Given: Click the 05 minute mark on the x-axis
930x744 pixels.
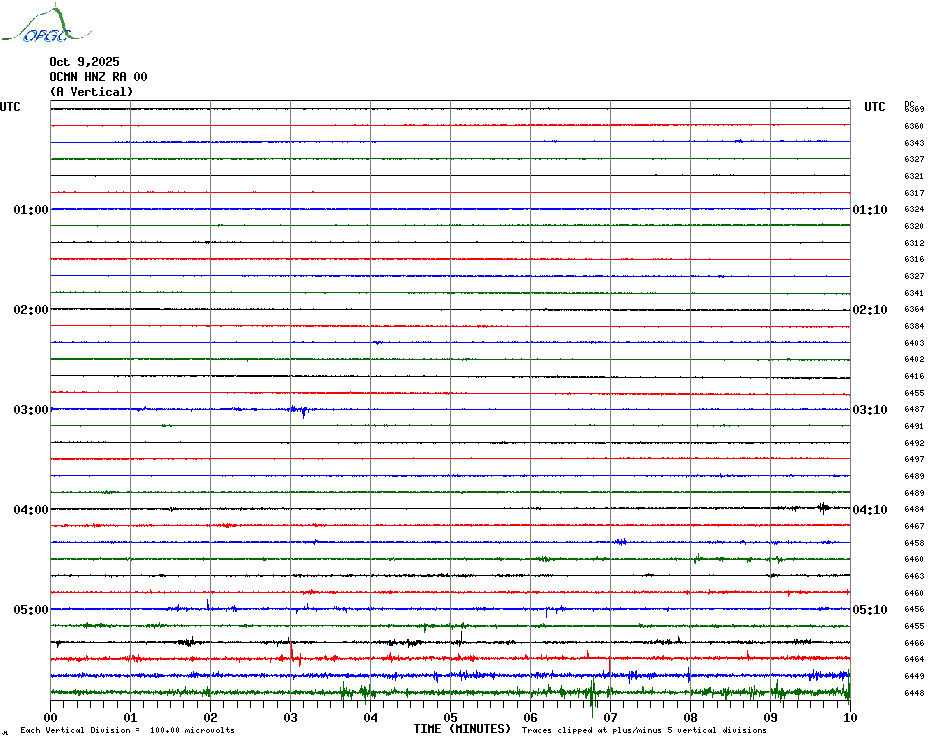Looking at the screenshot, I should [450, 717].
